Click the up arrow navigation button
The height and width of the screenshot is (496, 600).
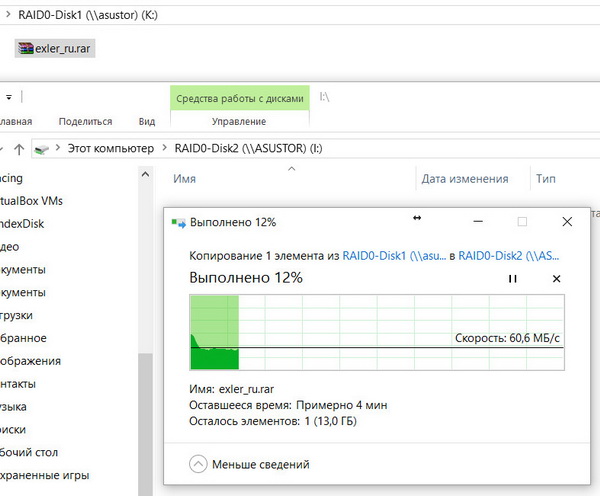point(19,149)
